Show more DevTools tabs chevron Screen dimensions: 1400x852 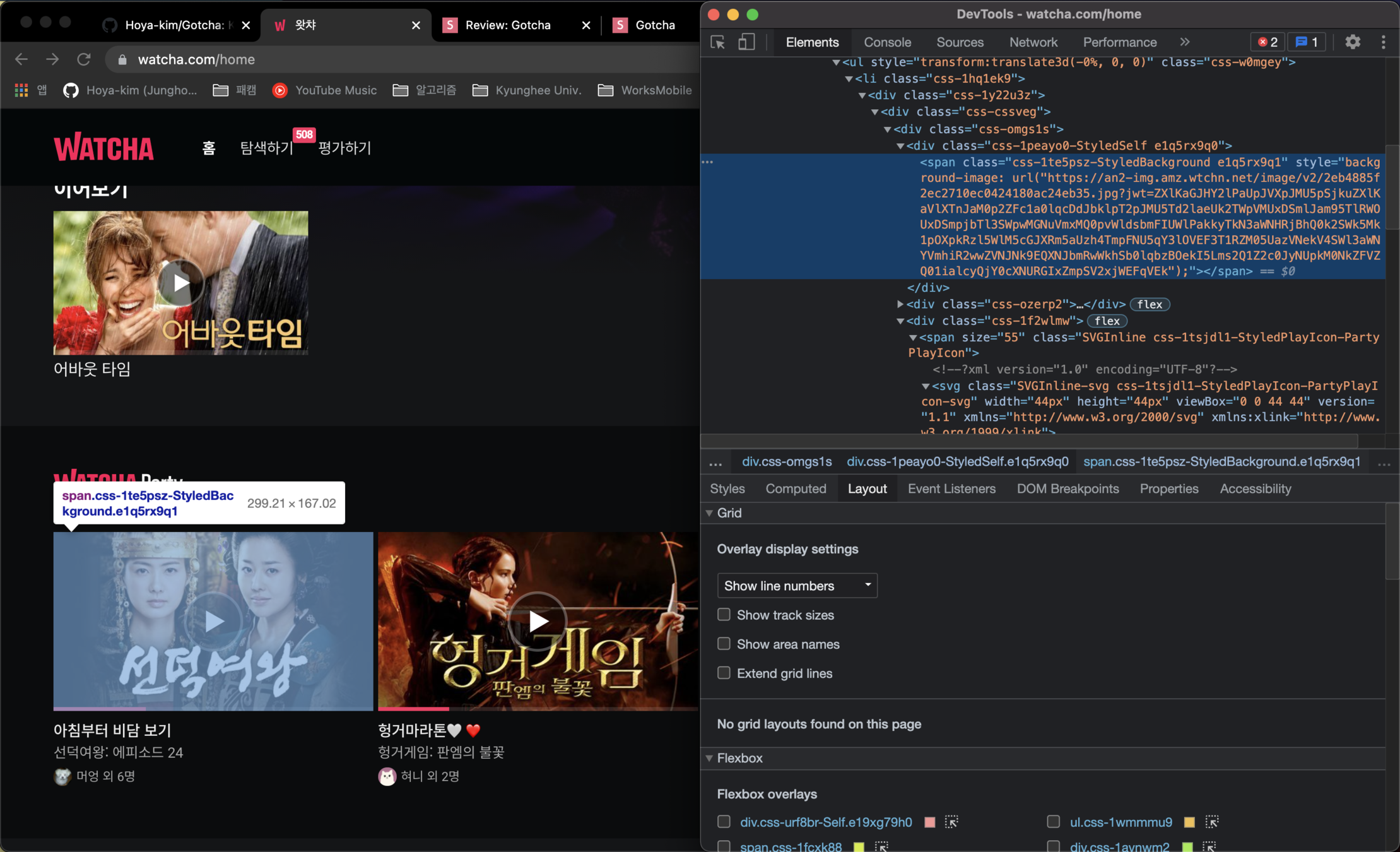1184,42
